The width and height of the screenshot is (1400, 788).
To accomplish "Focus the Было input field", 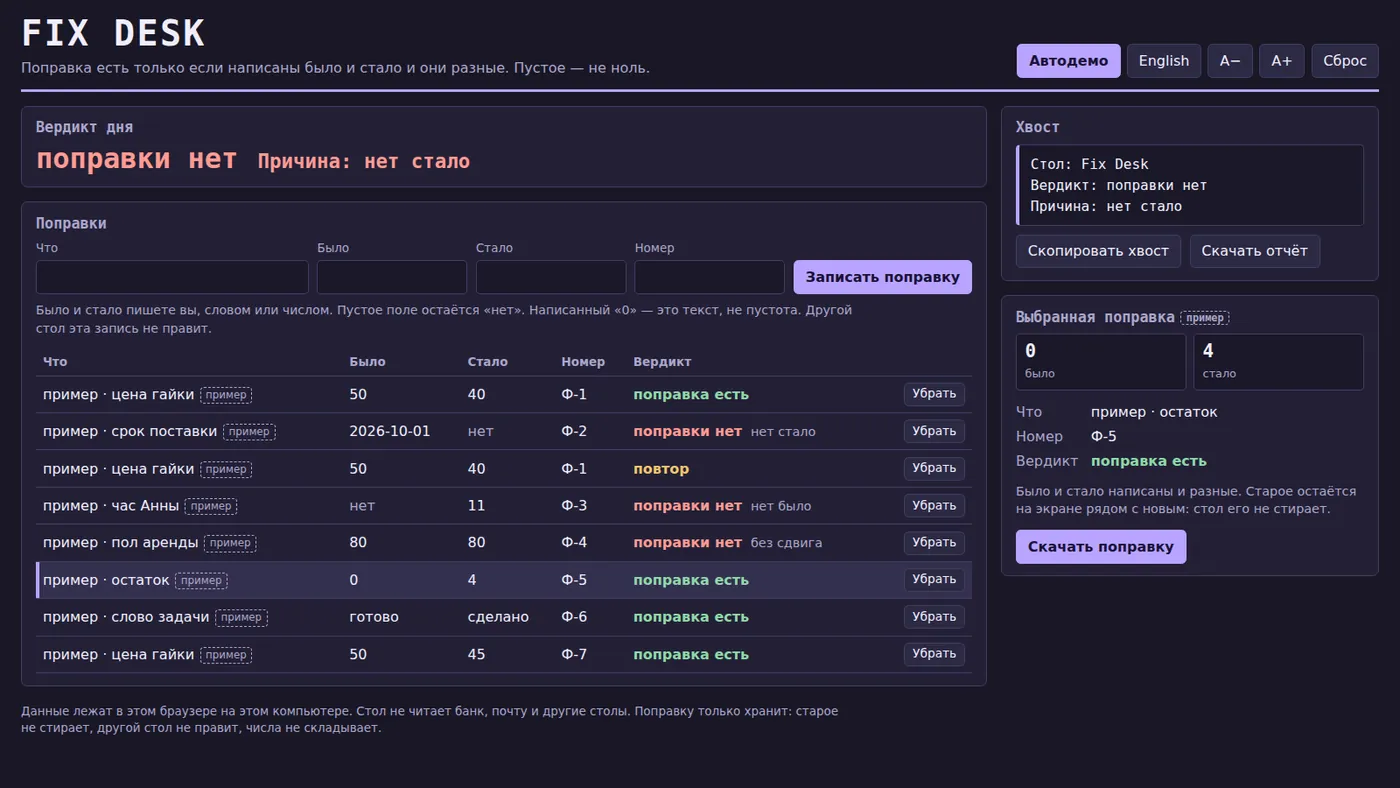I will tap(392, 277).
